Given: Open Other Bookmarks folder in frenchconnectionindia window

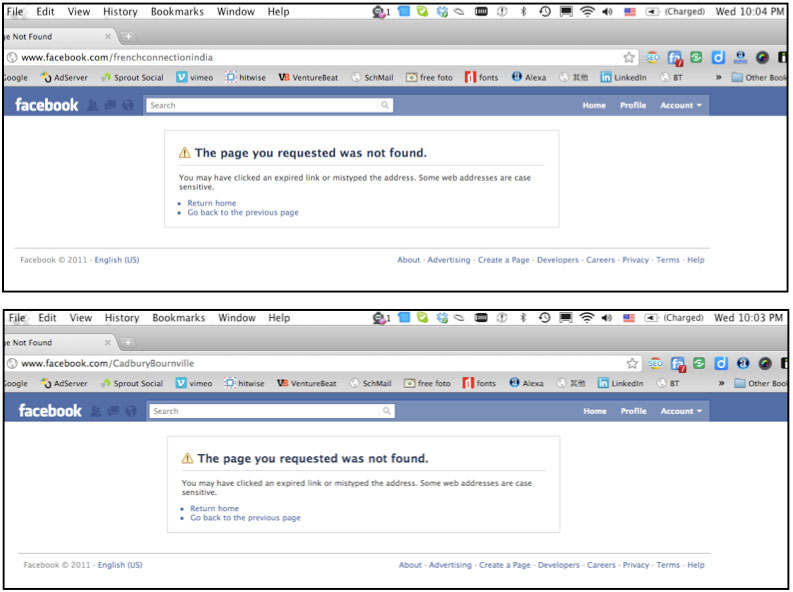Looking at the screenshot, I should [759, 77].
